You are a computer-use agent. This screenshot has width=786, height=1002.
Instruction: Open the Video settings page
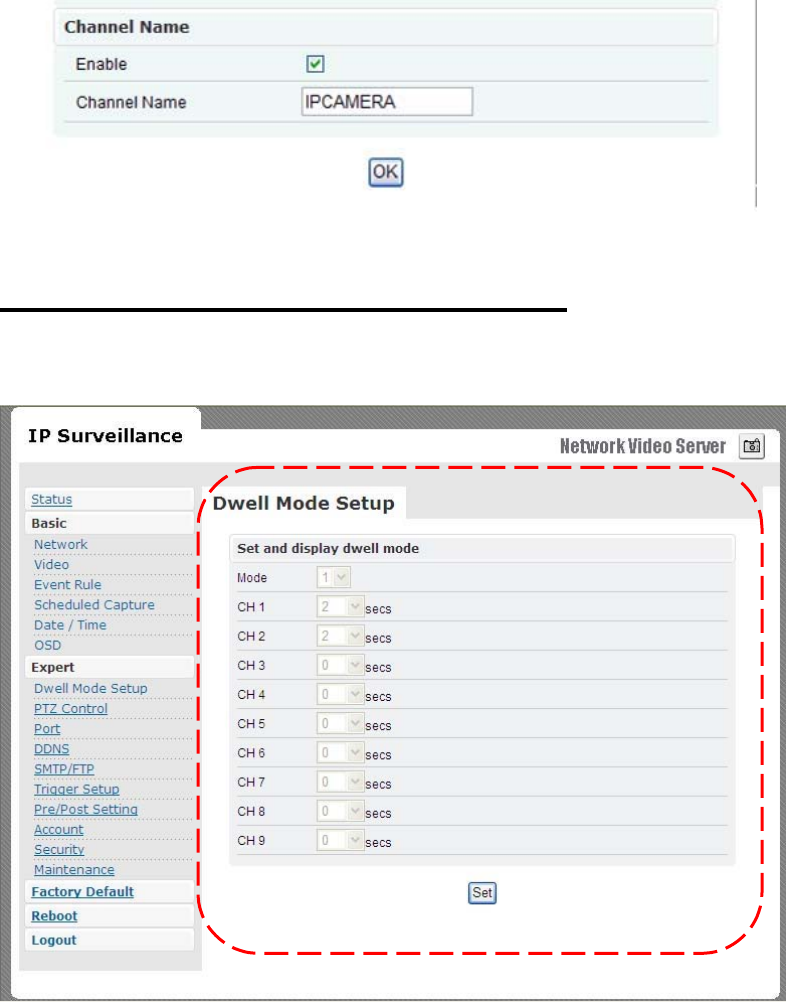point(51,564)
